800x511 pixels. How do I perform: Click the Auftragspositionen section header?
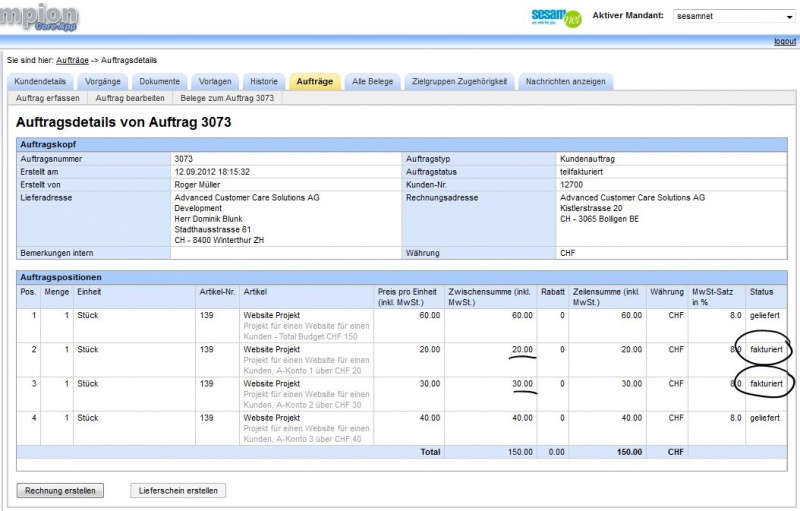pos(402,277)
